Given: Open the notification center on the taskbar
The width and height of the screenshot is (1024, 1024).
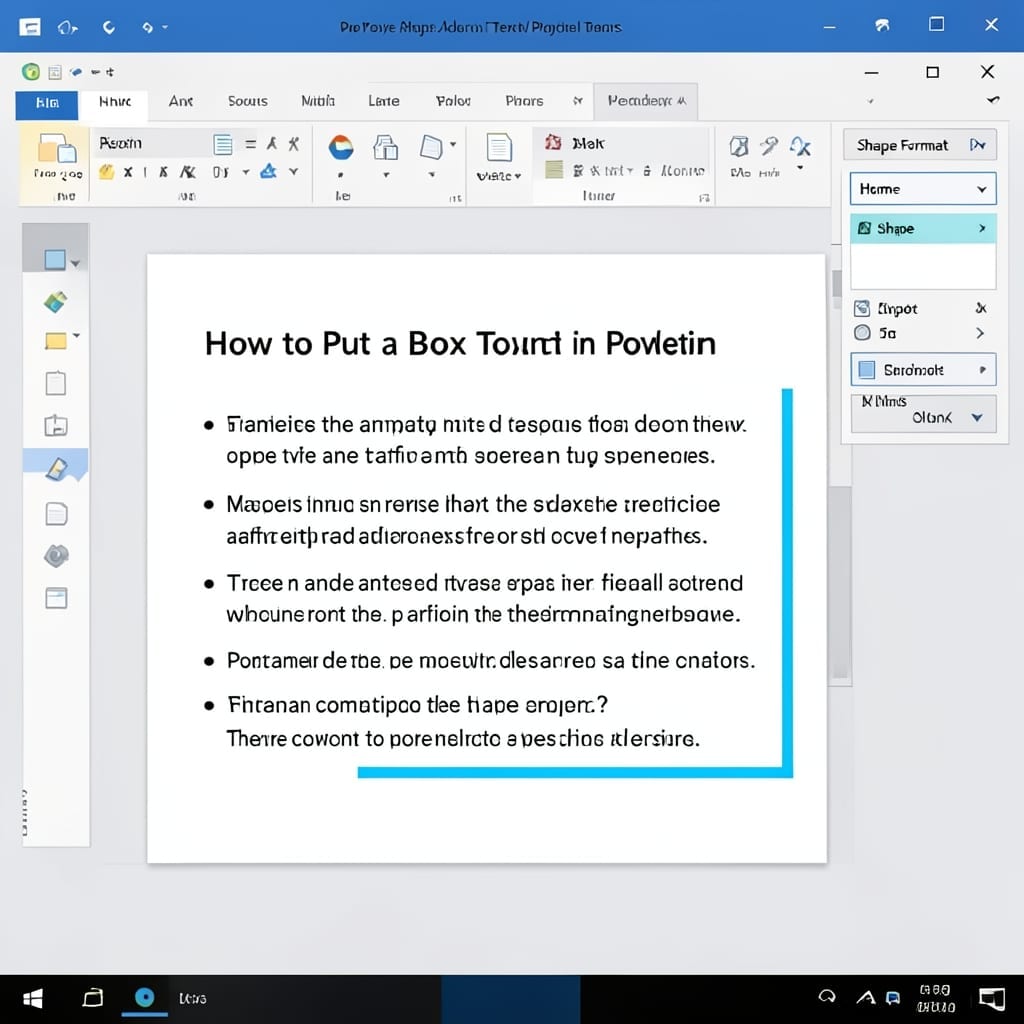Looking at the screenshot, I should coord(992,998).
